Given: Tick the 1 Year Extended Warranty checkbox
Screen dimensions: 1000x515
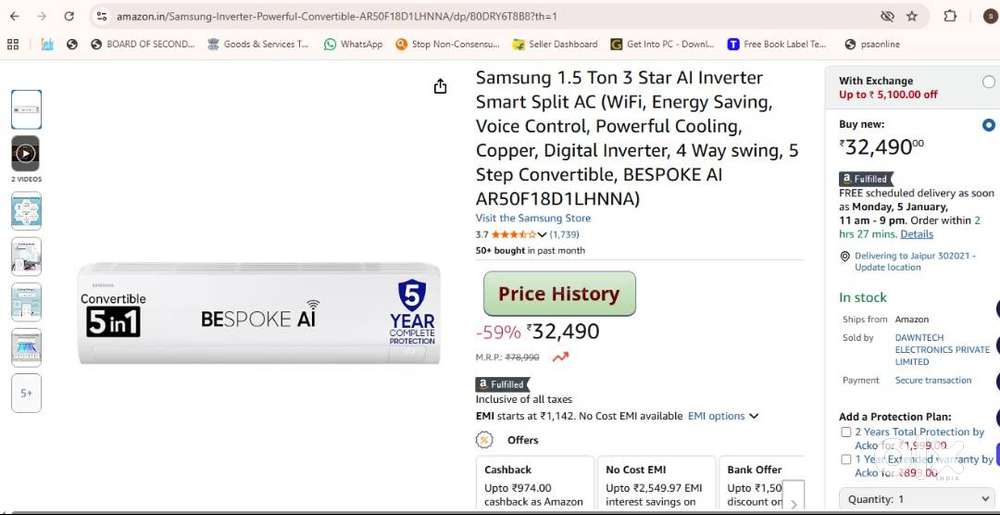Looking at the screenshot, I should [x=846, y=459].
